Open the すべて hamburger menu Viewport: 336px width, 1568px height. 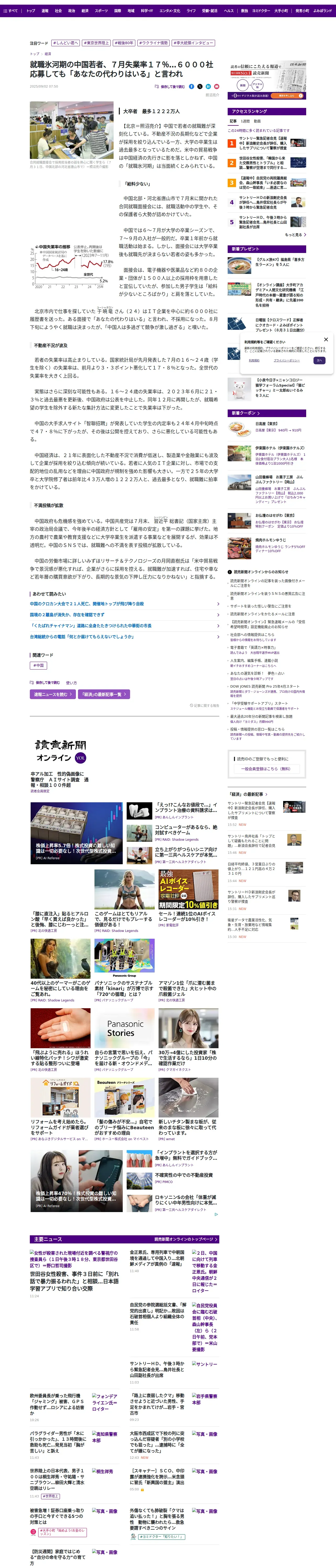tap(10, 10)
